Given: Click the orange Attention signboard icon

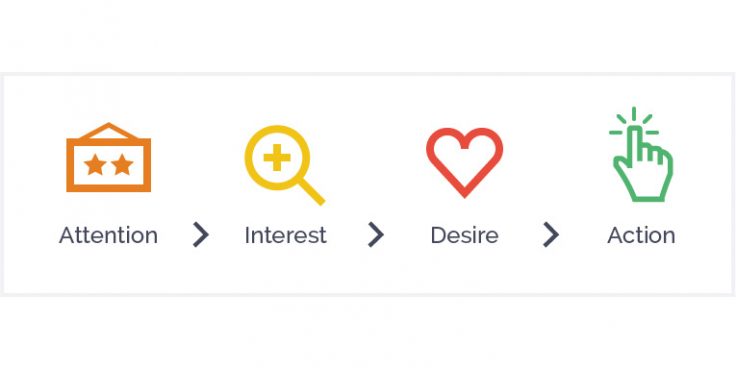Looking at the screenshot, I should (x=108, y=157).
